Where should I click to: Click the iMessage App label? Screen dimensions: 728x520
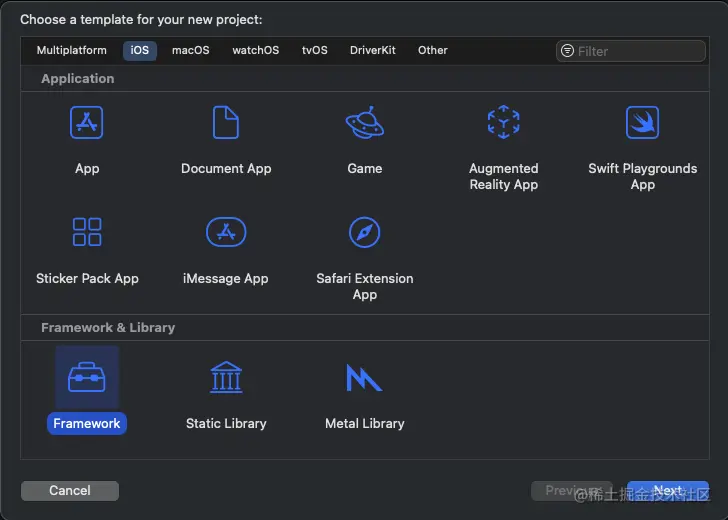[x=226, y=279]
